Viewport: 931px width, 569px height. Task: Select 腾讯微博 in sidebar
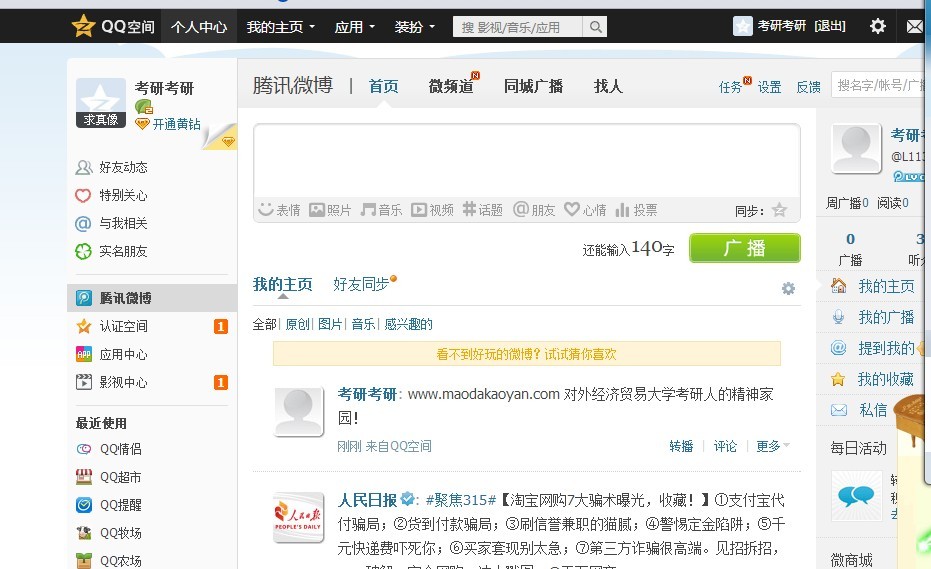[152, 298]
